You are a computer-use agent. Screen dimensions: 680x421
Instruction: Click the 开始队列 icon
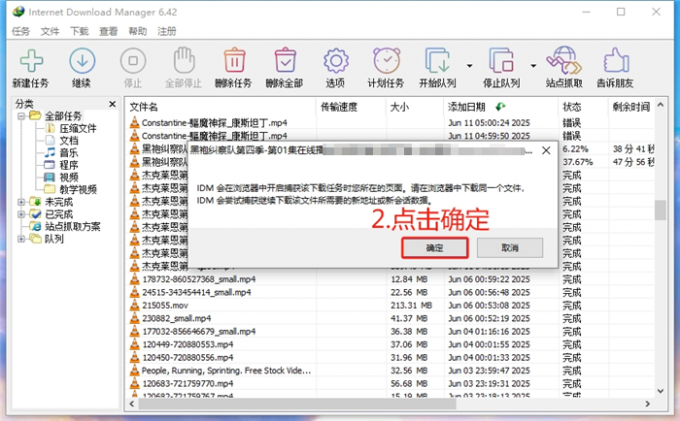point(438,61)
